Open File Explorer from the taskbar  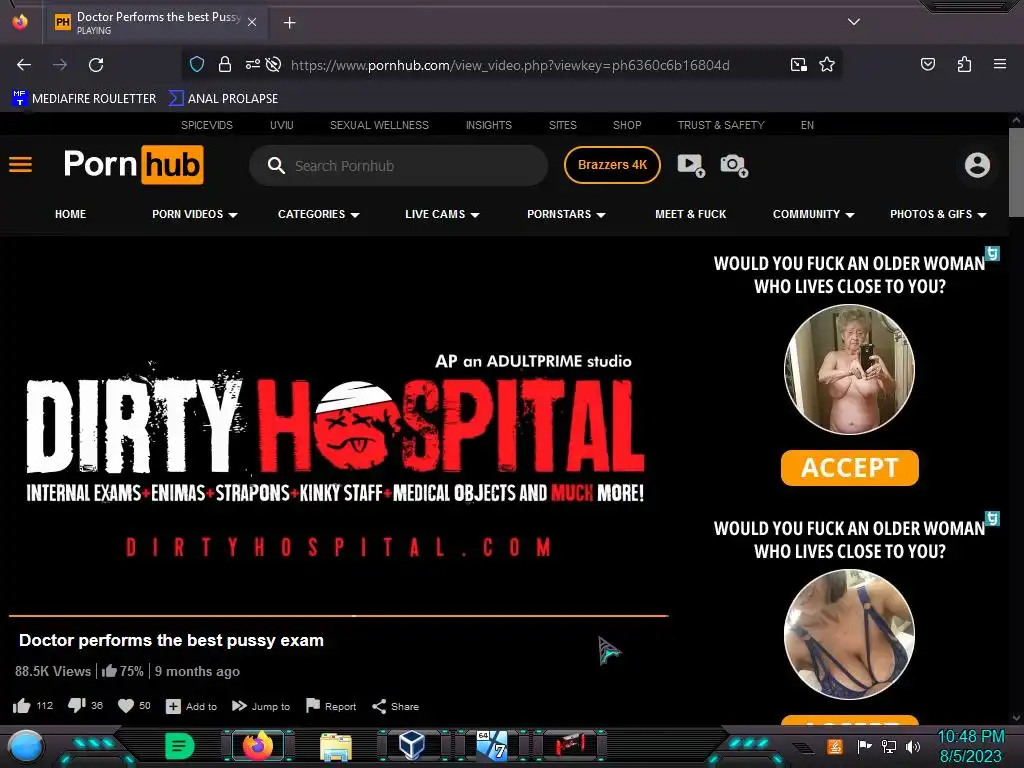point(336,746)
